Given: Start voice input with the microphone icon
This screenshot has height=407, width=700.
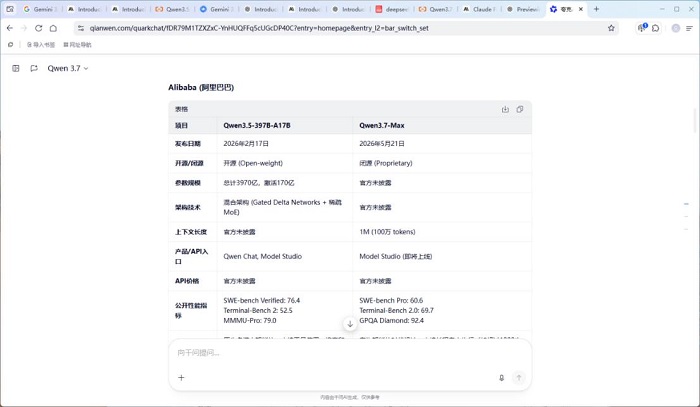Looking at the screenshot, I should 501,378.
